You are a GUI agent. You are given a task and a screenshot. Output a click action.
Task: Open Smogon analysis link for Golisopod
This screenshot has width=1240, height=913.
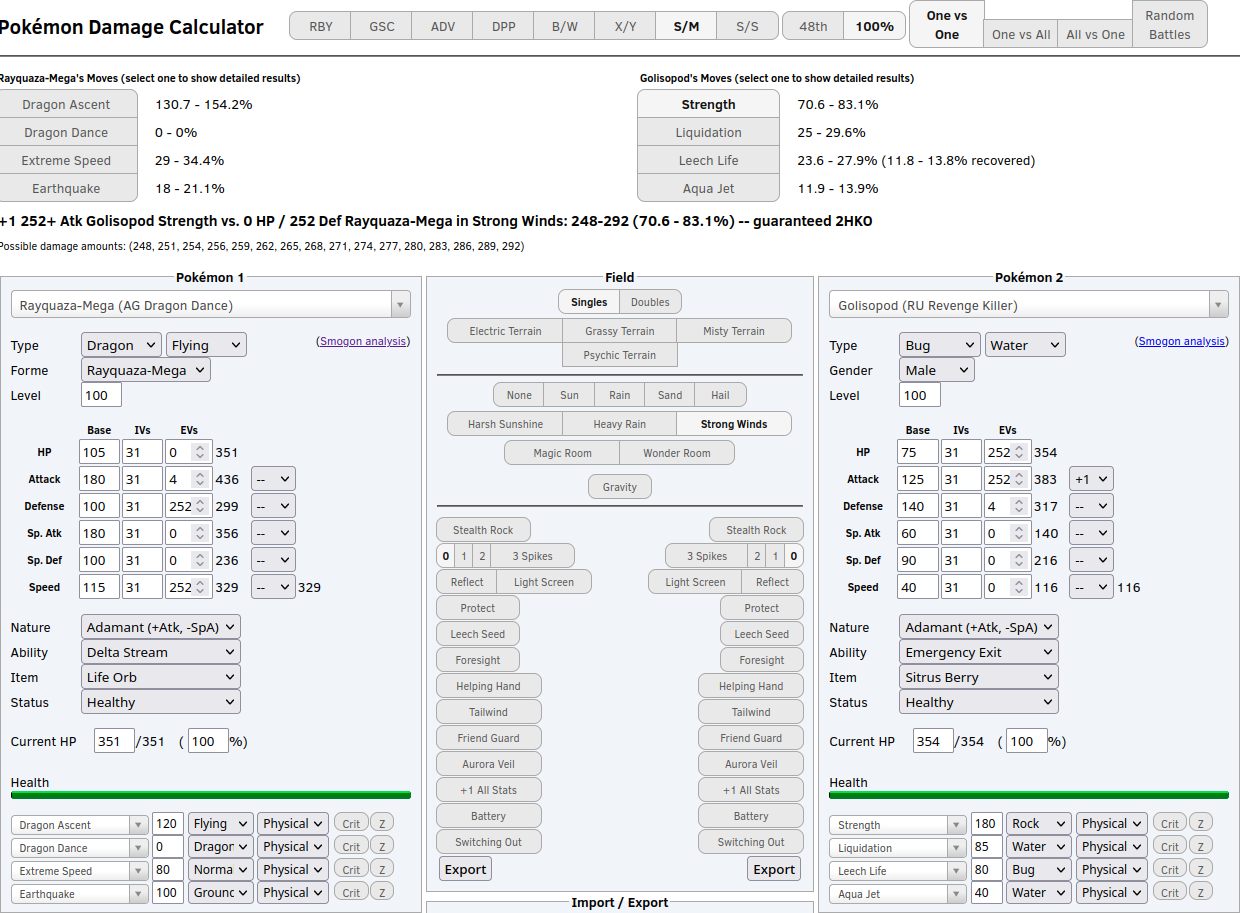click(x=1182, y=341)
